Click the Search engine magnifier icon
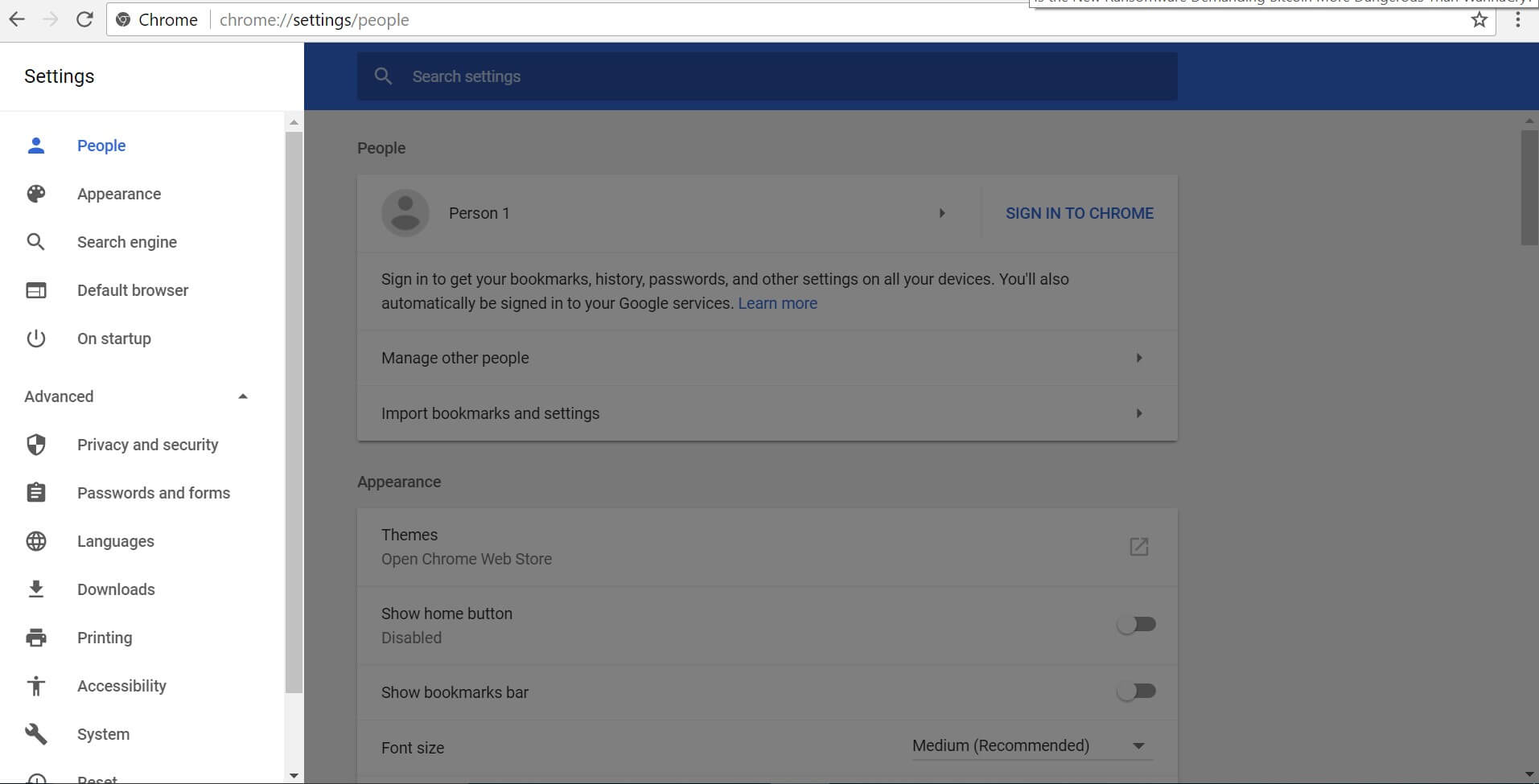The image size is (1539, 784). pyautogui.click(x=36, y=242)
